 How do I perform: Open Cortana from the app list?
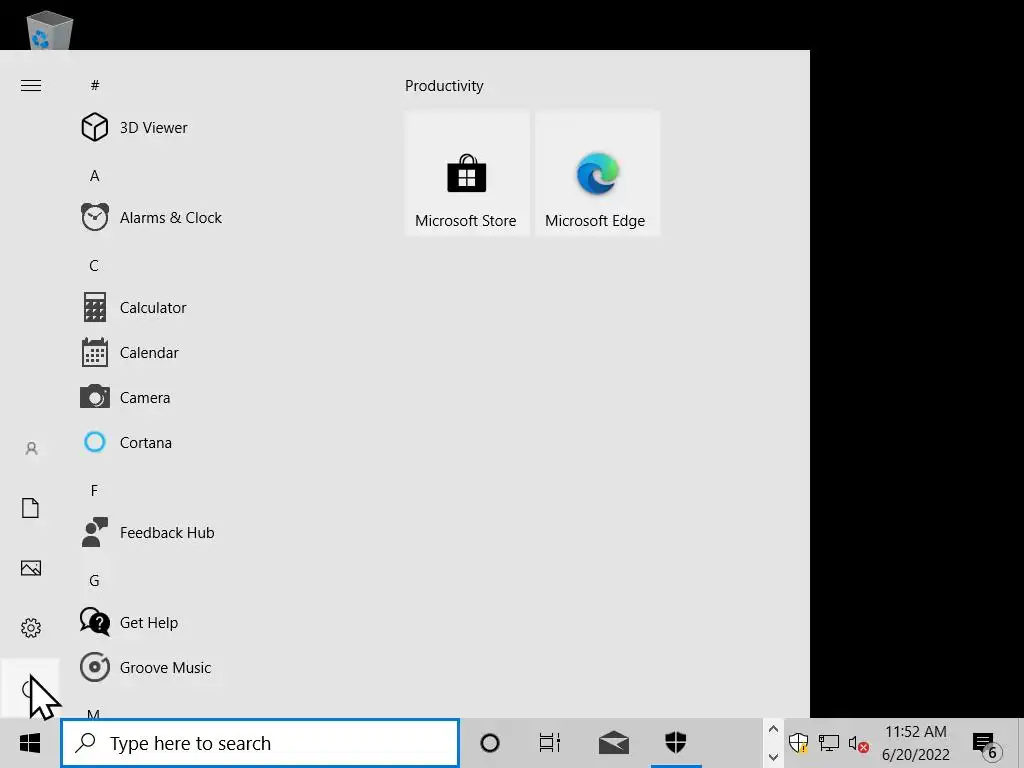point(127,443)
